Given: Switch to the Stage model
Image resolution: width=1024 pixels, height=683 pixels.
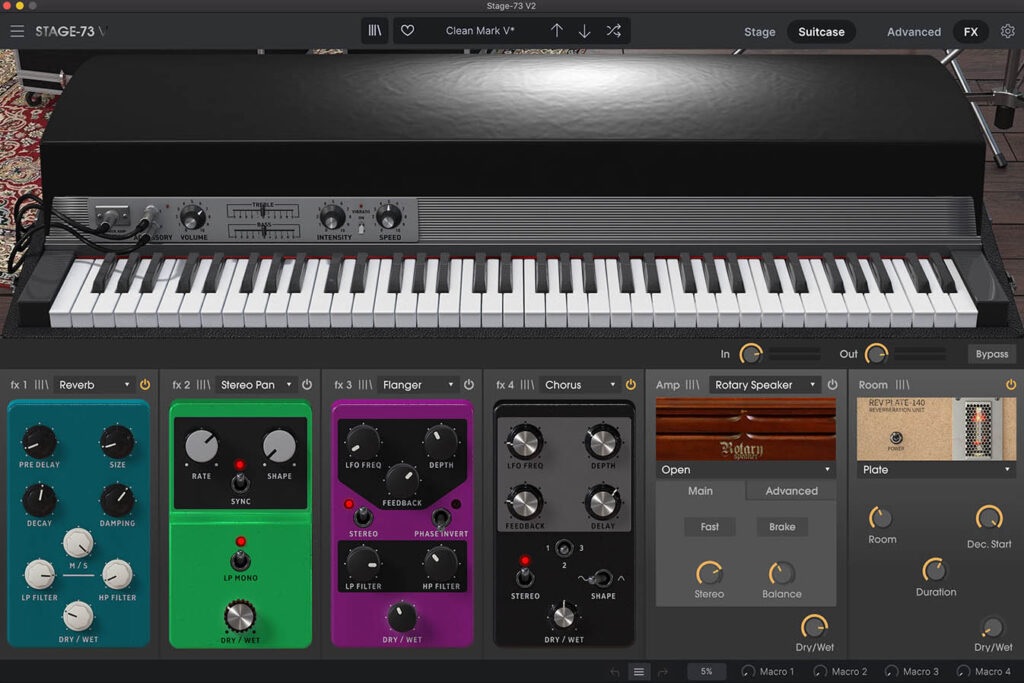Looking at the screenshot, I should pos(760,31).
